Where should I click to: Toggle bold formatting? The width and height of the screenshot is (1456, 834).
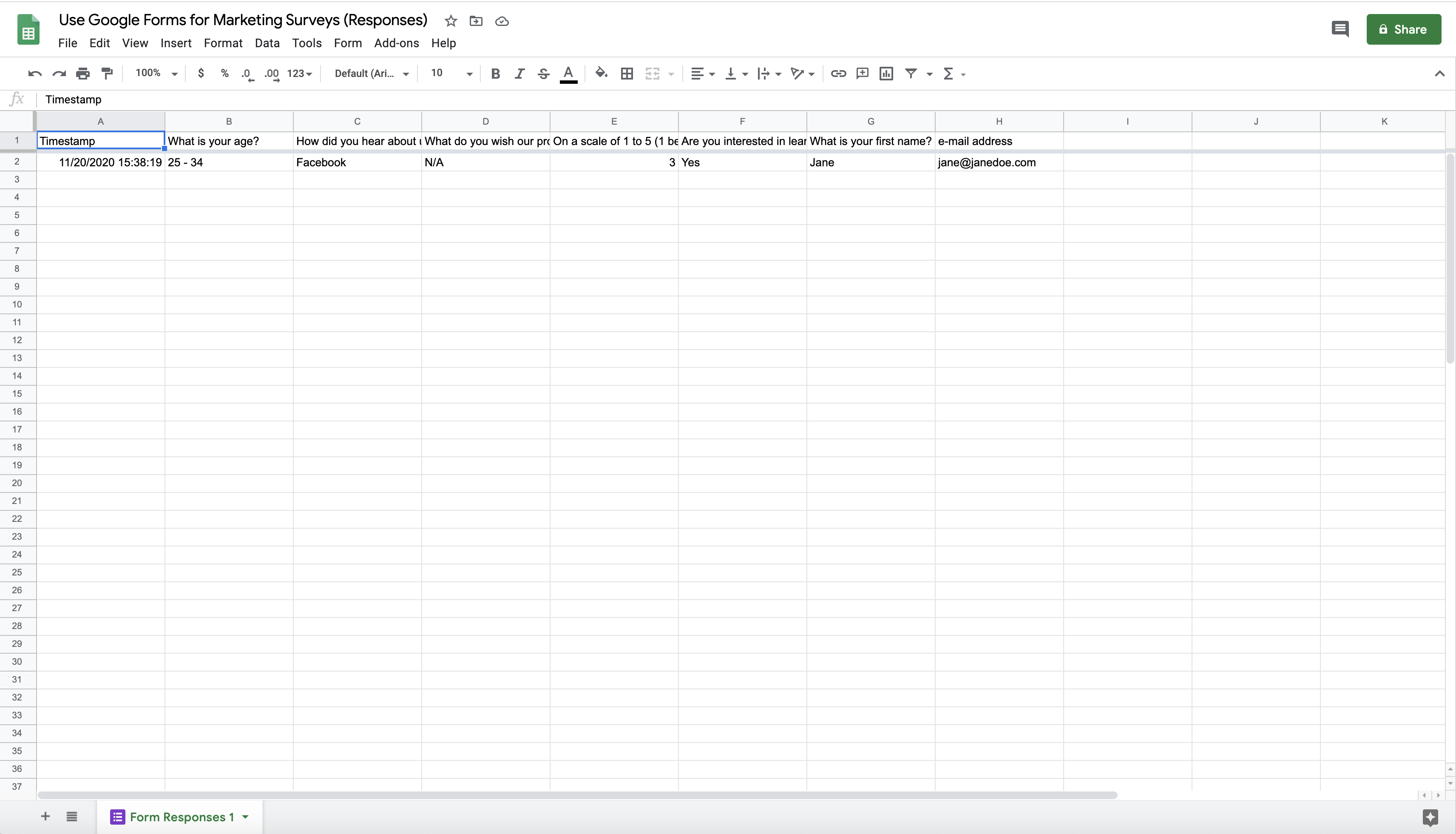tap(496, 73)
